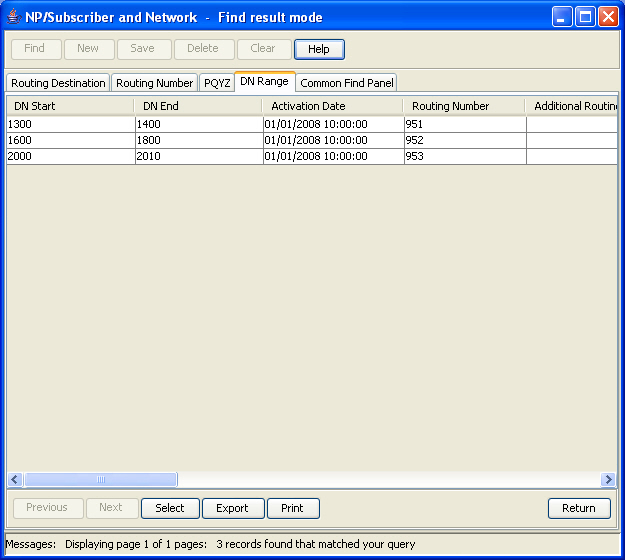Open the PQYZ tab
625x560 pixels.
(x=217, y=83)
